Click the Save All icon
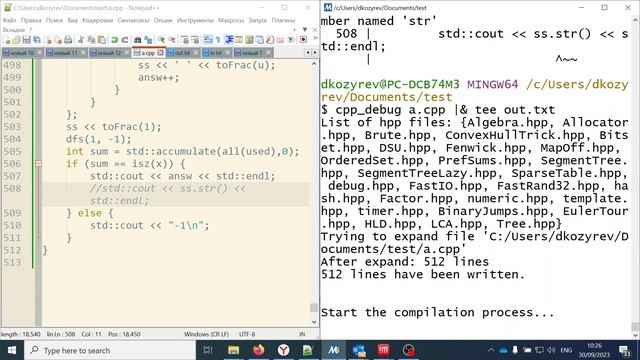The height and width of the screenshot is (360, 640). tap(37, 40)
